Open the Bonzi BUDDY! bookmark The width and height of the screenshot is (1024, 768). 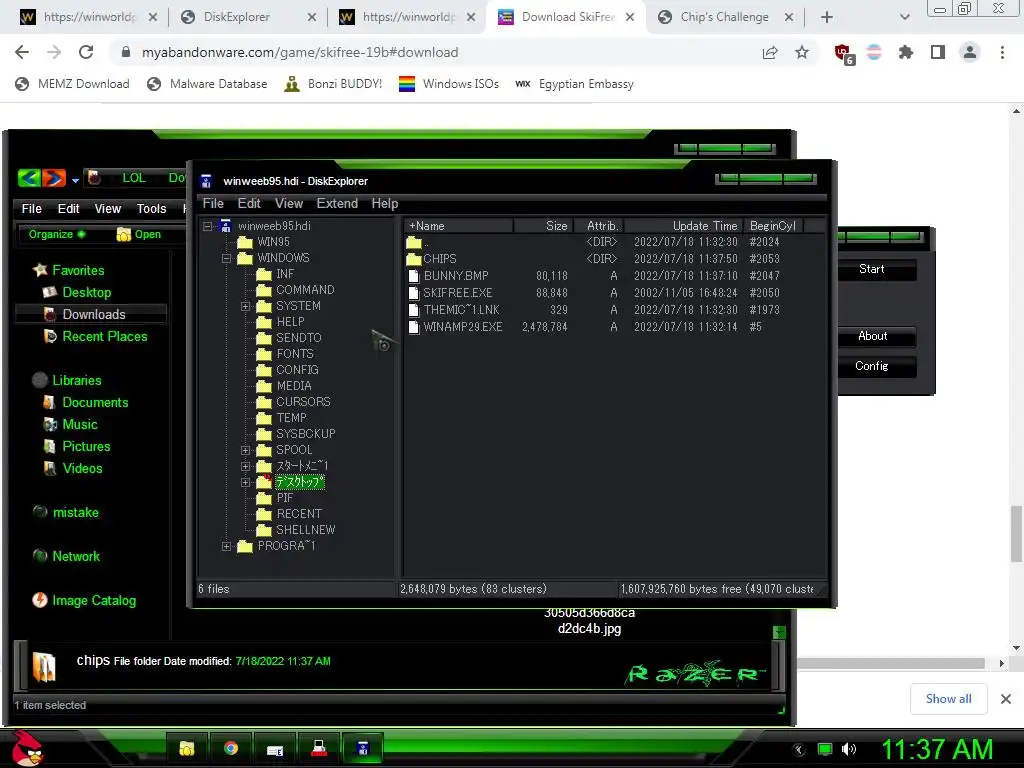333,84
